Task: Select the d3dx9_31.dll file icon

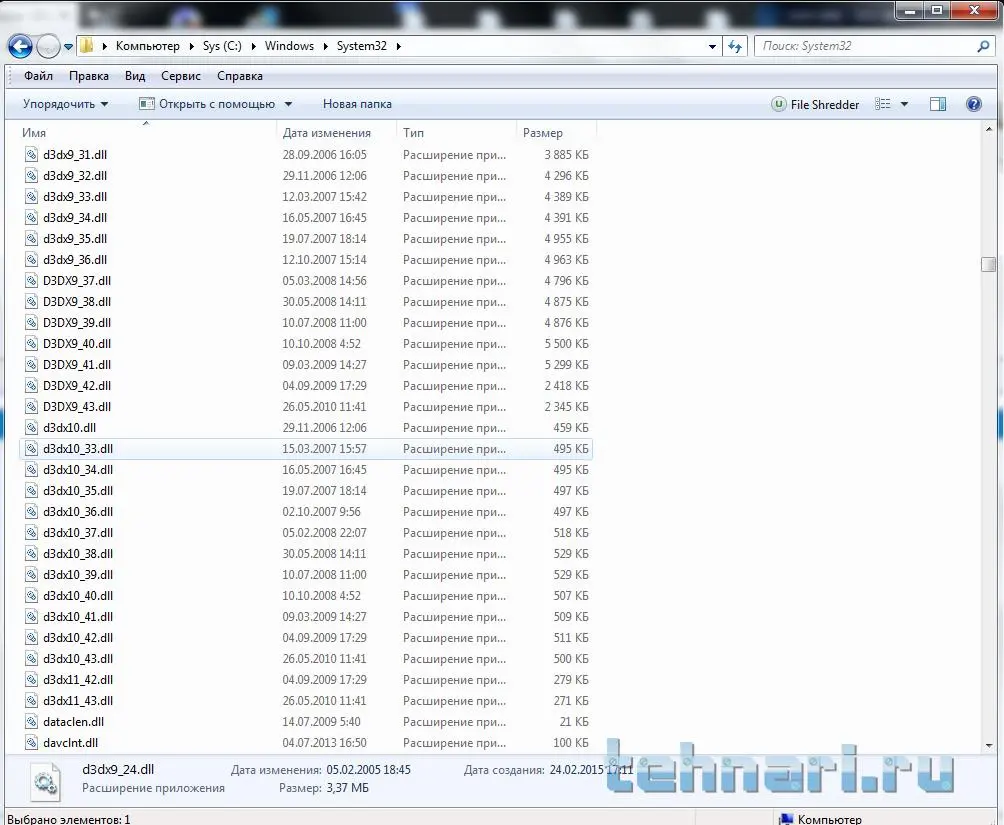Action: point(31,154)
